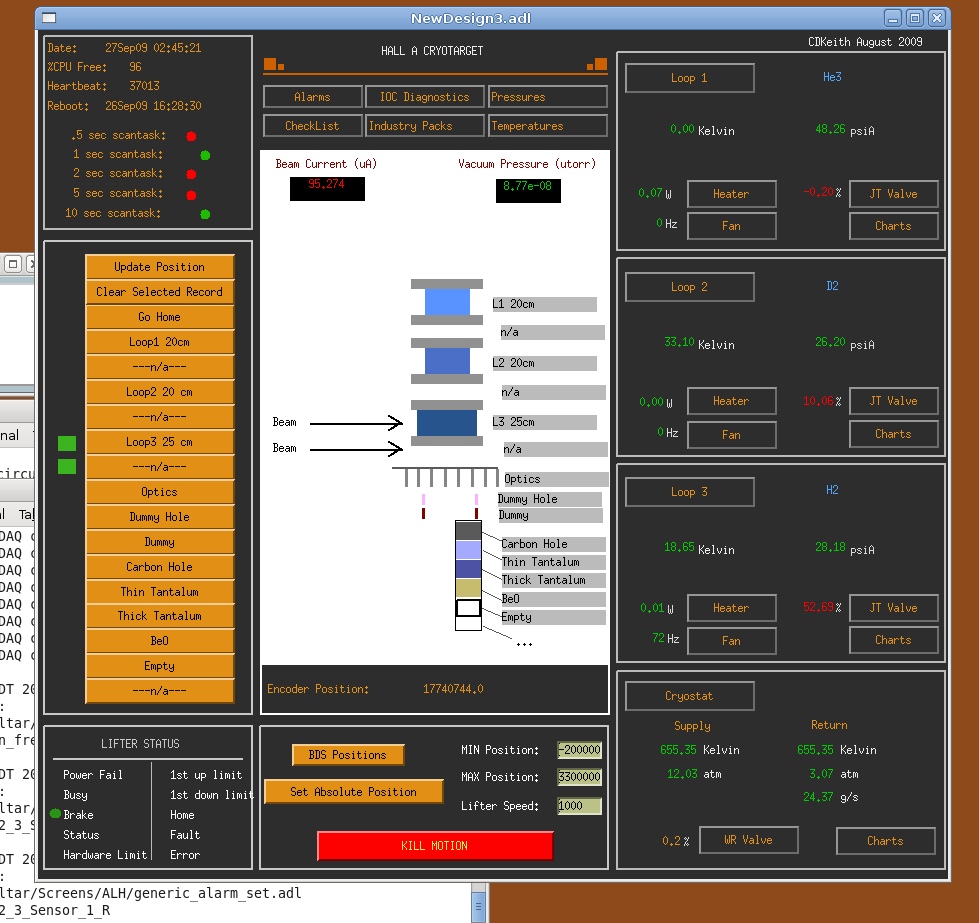Click the Beam Current readout 95.274
The height and width of the screenshot is (923, 979).
tap(327, 189)
